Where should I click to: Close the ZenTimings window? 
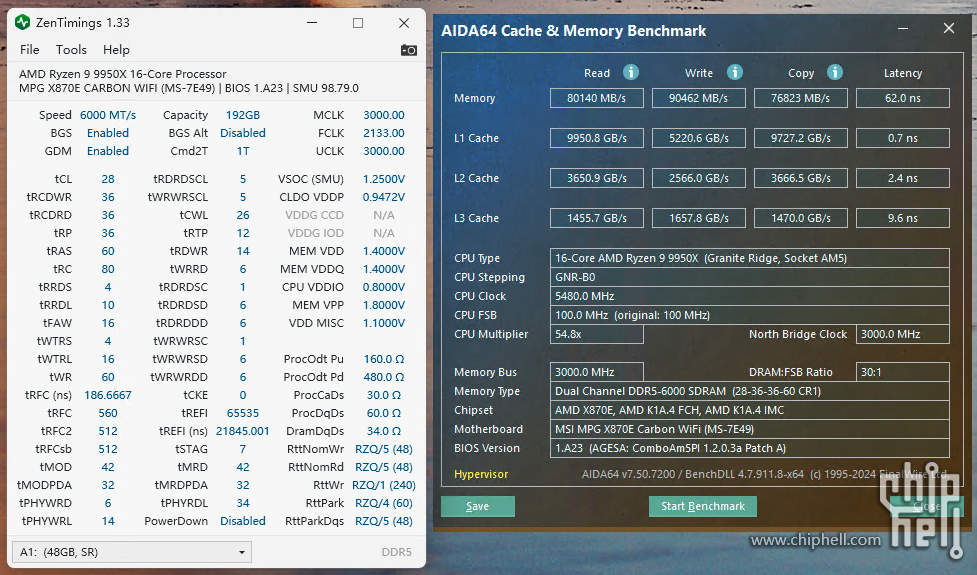(x=404, y=23)
